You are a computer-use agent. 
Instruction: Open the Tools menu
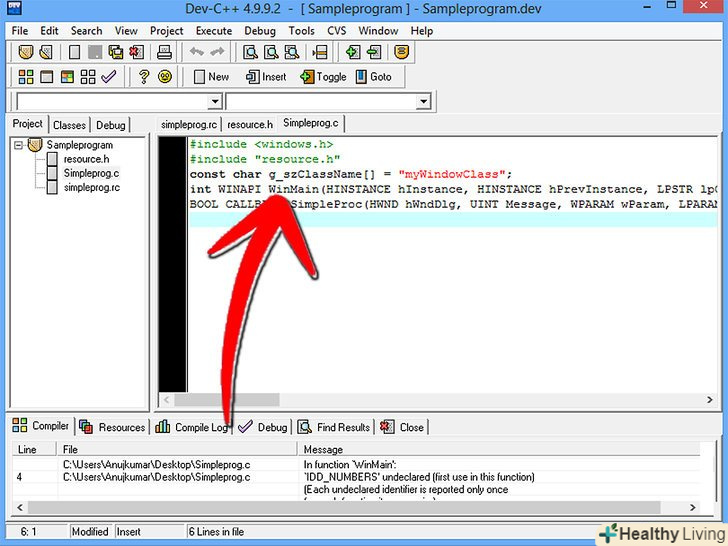(x=302, y=31)
